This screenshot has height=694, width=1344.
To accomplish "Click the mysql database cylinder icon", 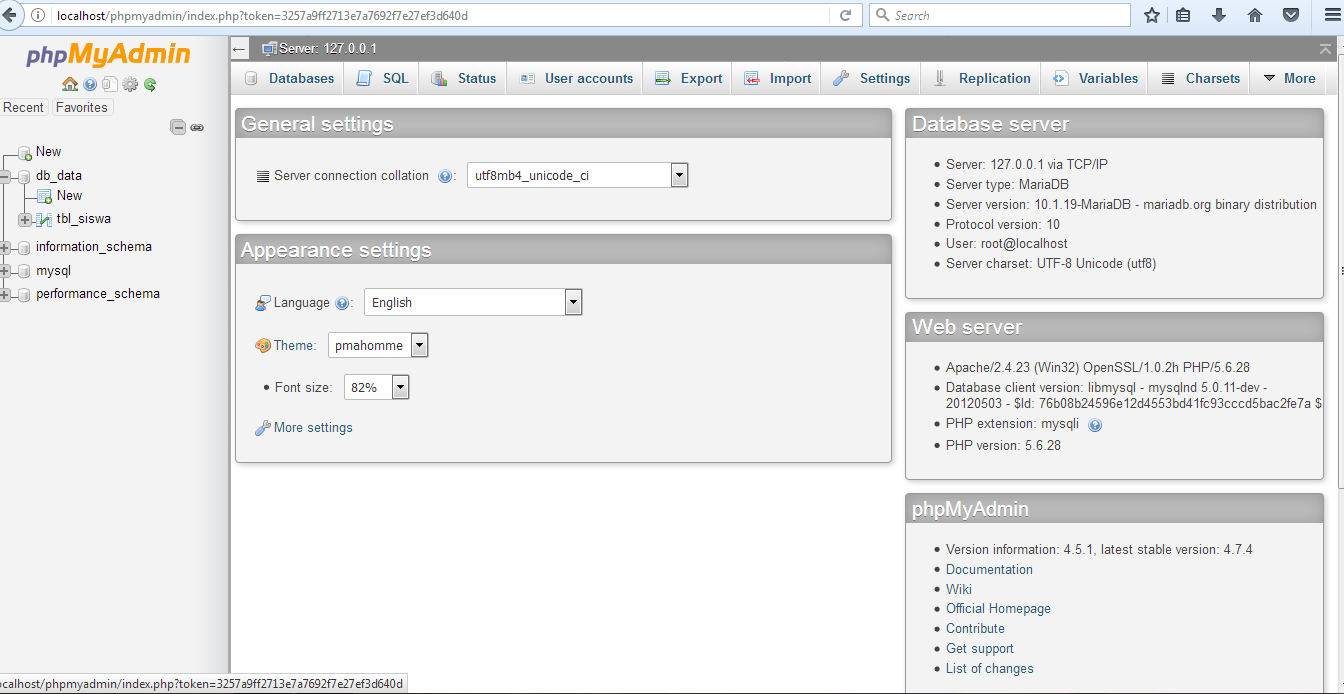I will (x=24, y=271).
